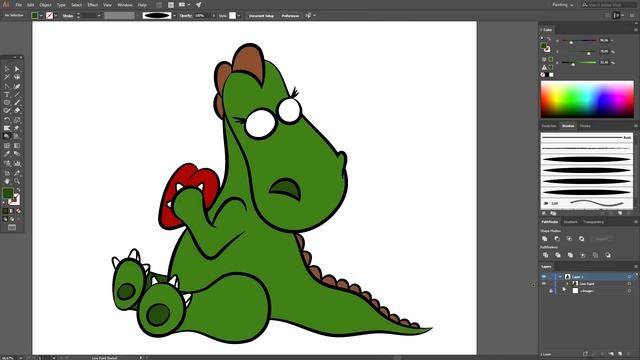Select the Selection tool arrow
Screen dimensions: 640x360
pos(7,69)
